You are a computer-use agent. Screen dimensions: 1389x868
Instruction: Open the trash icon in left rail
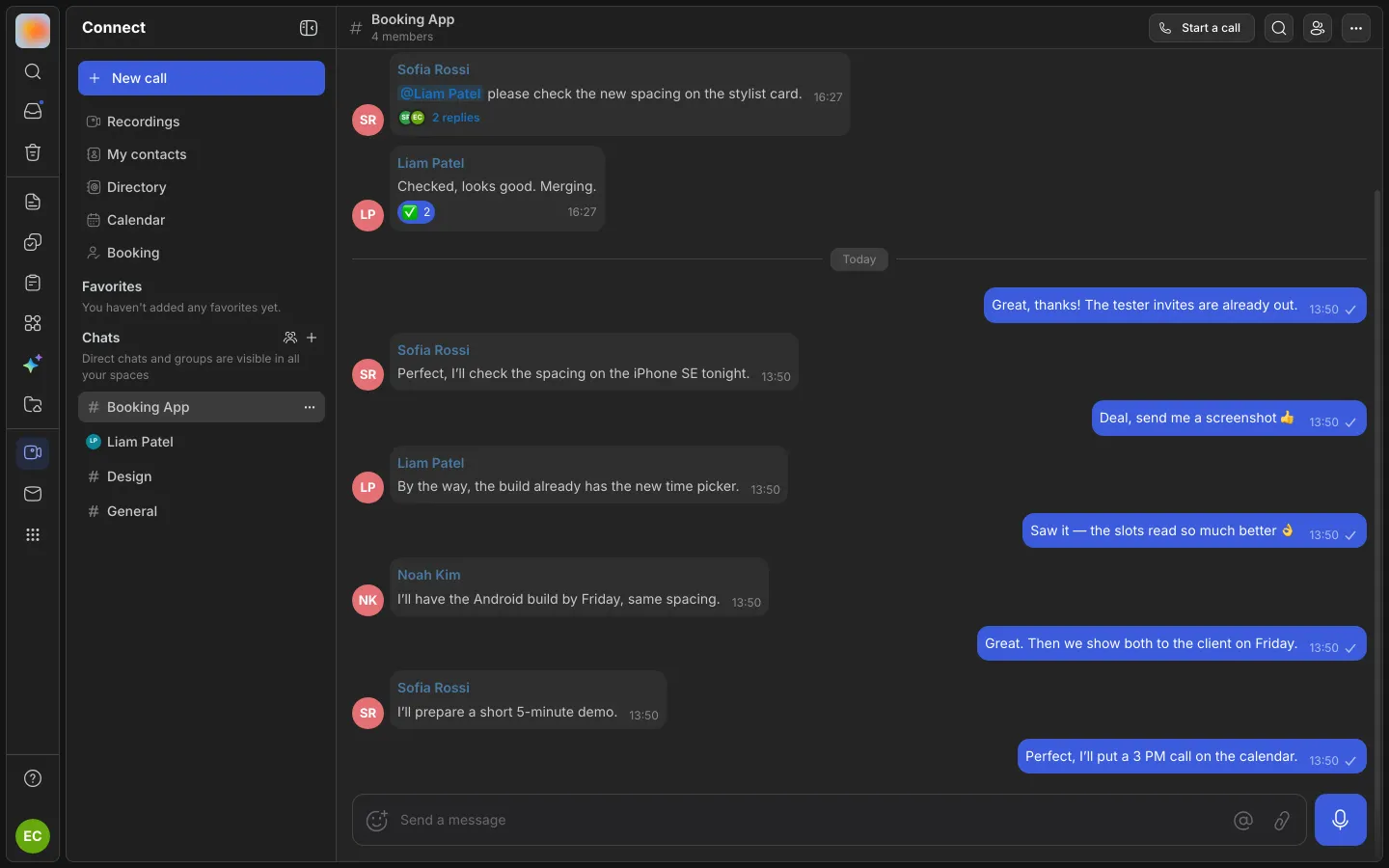point(33,152)
